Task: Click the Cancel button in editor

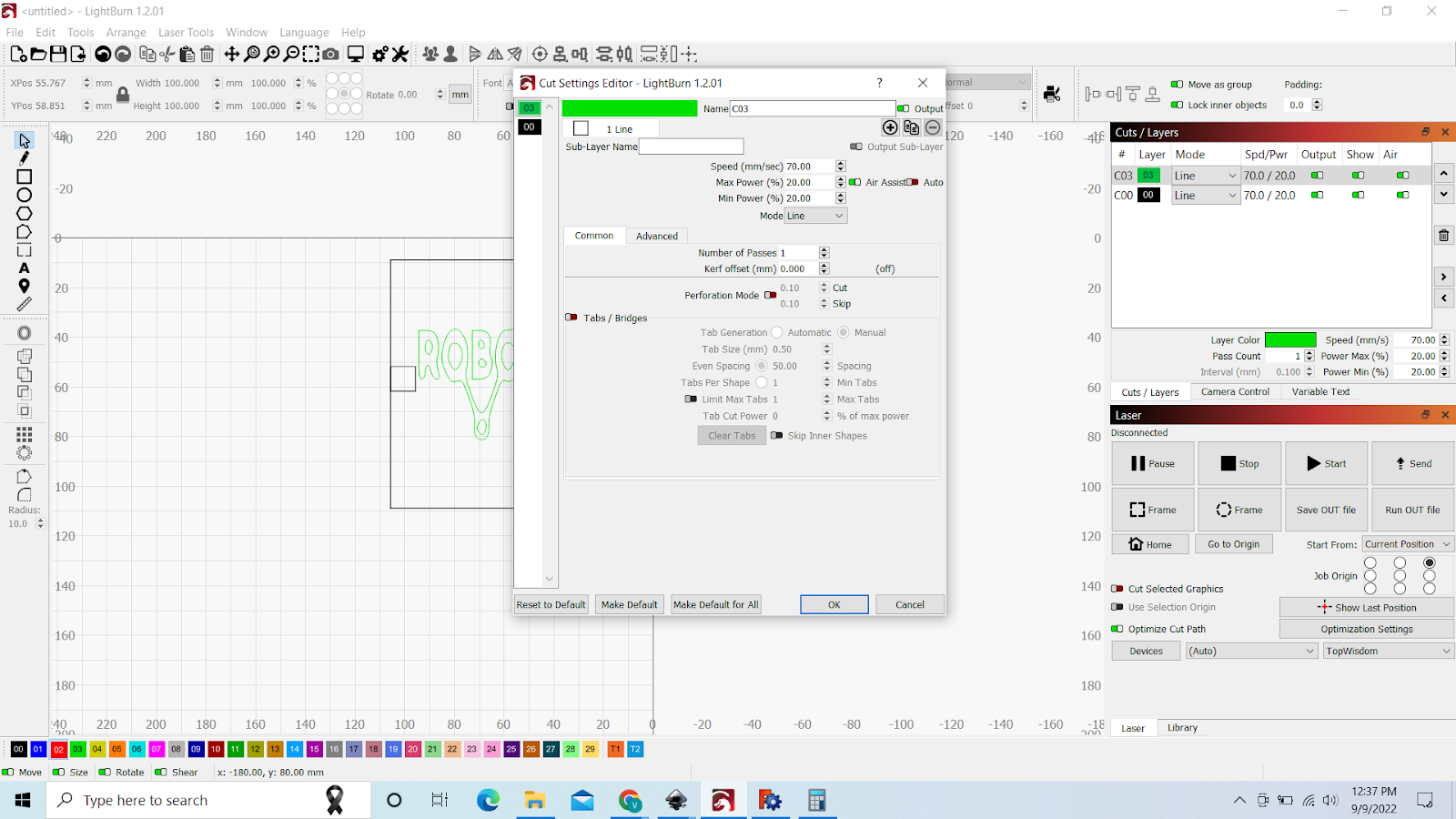Action: [910, 604]
